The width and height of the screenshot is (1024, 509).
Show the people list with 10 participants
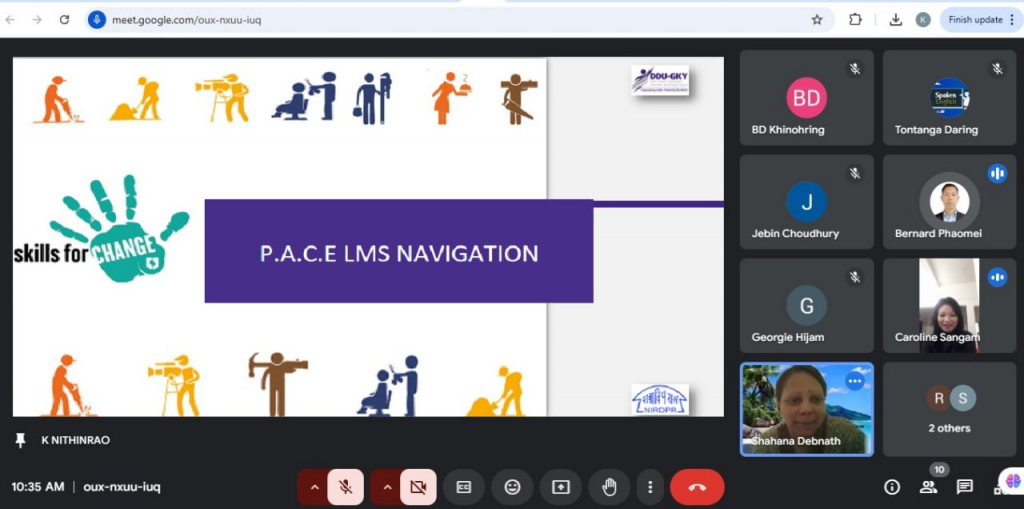pos(929,486)
